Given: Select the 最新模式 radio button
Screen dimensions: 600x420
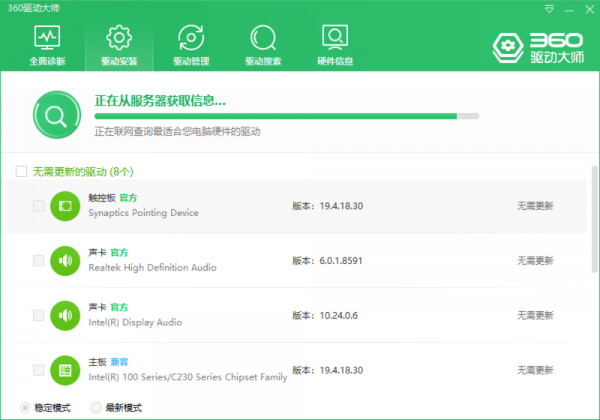Looking at the screenshot, I should point(96,408).
